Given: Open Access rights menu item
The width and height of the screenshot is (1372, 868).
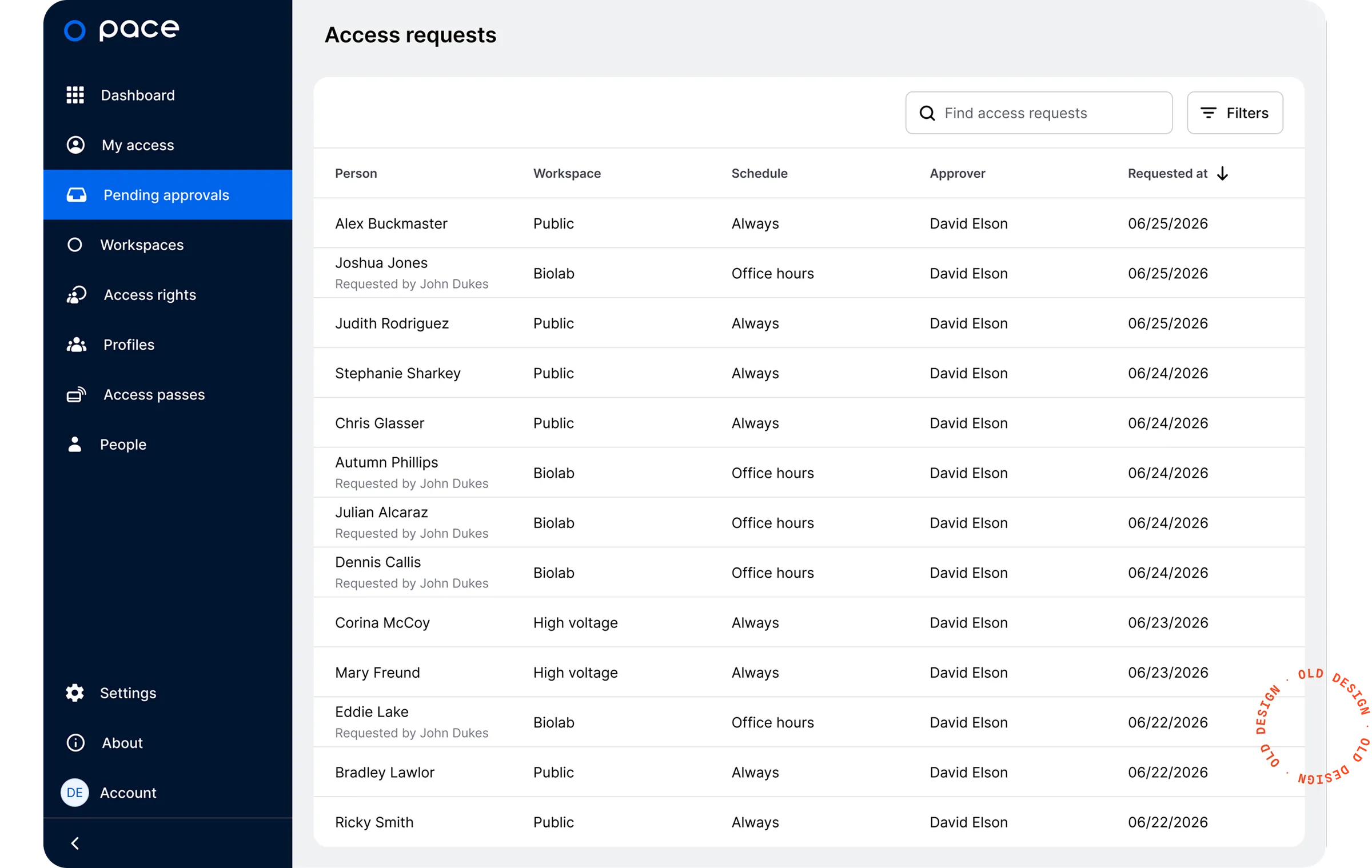Looking at the screenshot, I should (x=167, y=295).
